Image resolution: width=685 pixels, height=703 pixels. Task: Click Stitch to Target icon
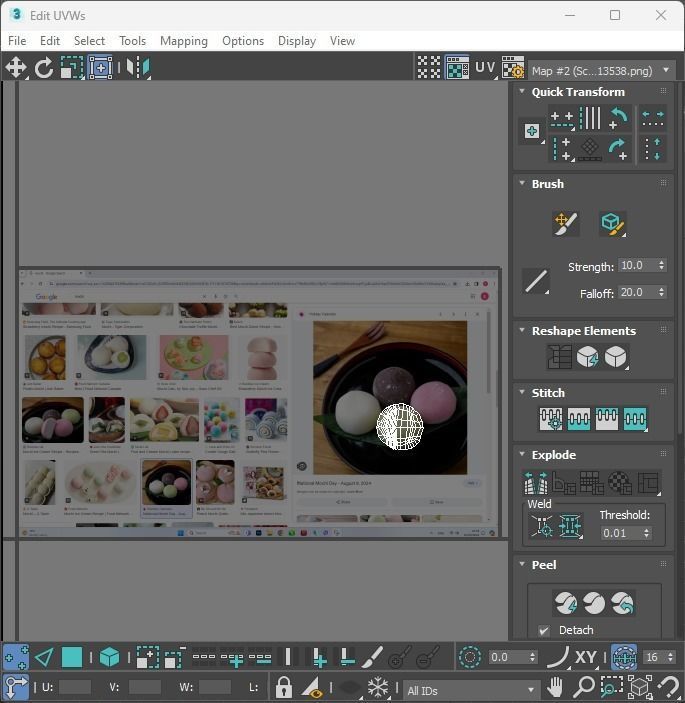(x=578, y=419)
